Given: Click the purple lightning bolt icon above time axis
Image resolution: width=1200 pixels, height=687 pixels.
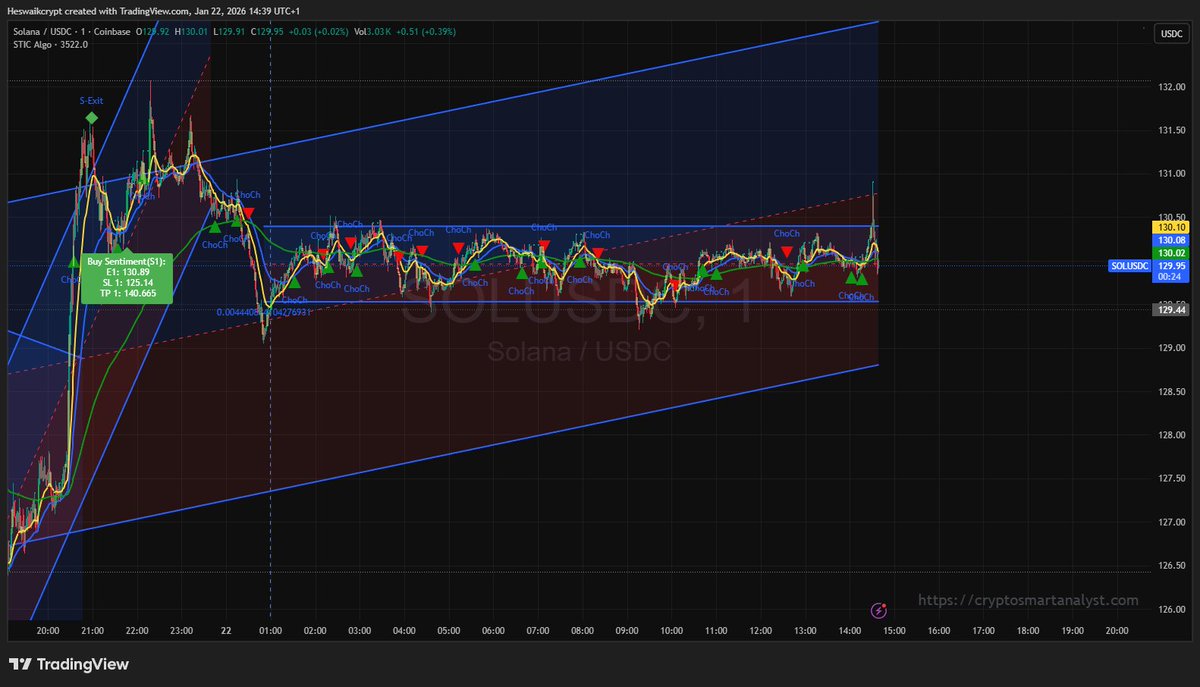Looking at the screenshot, I should pyautogui.click(x=878, y=609).
